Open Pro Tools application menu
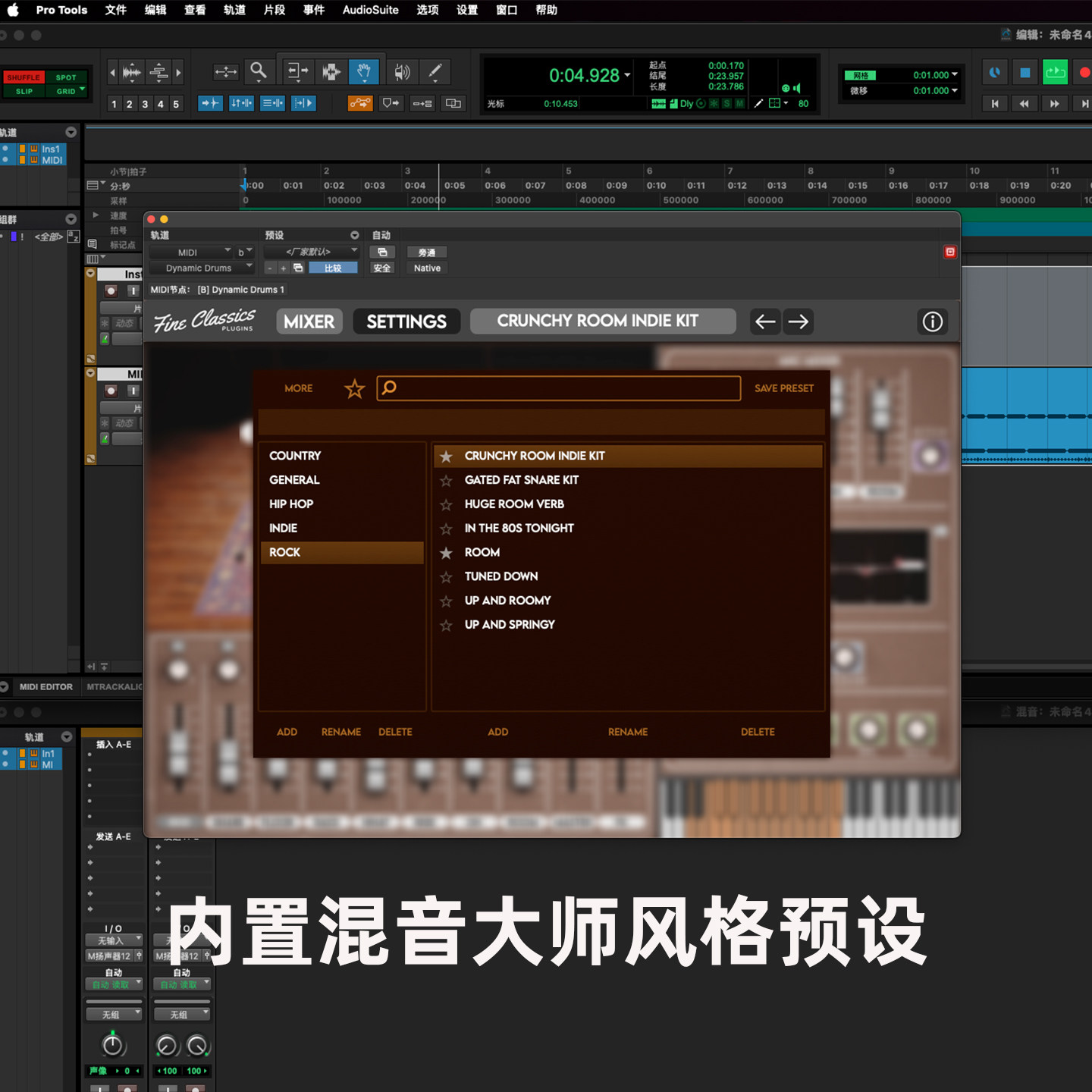Image resolution: width=1092 pixels, height=1092 pixels. pyautogui.click(x=61, y=10)
